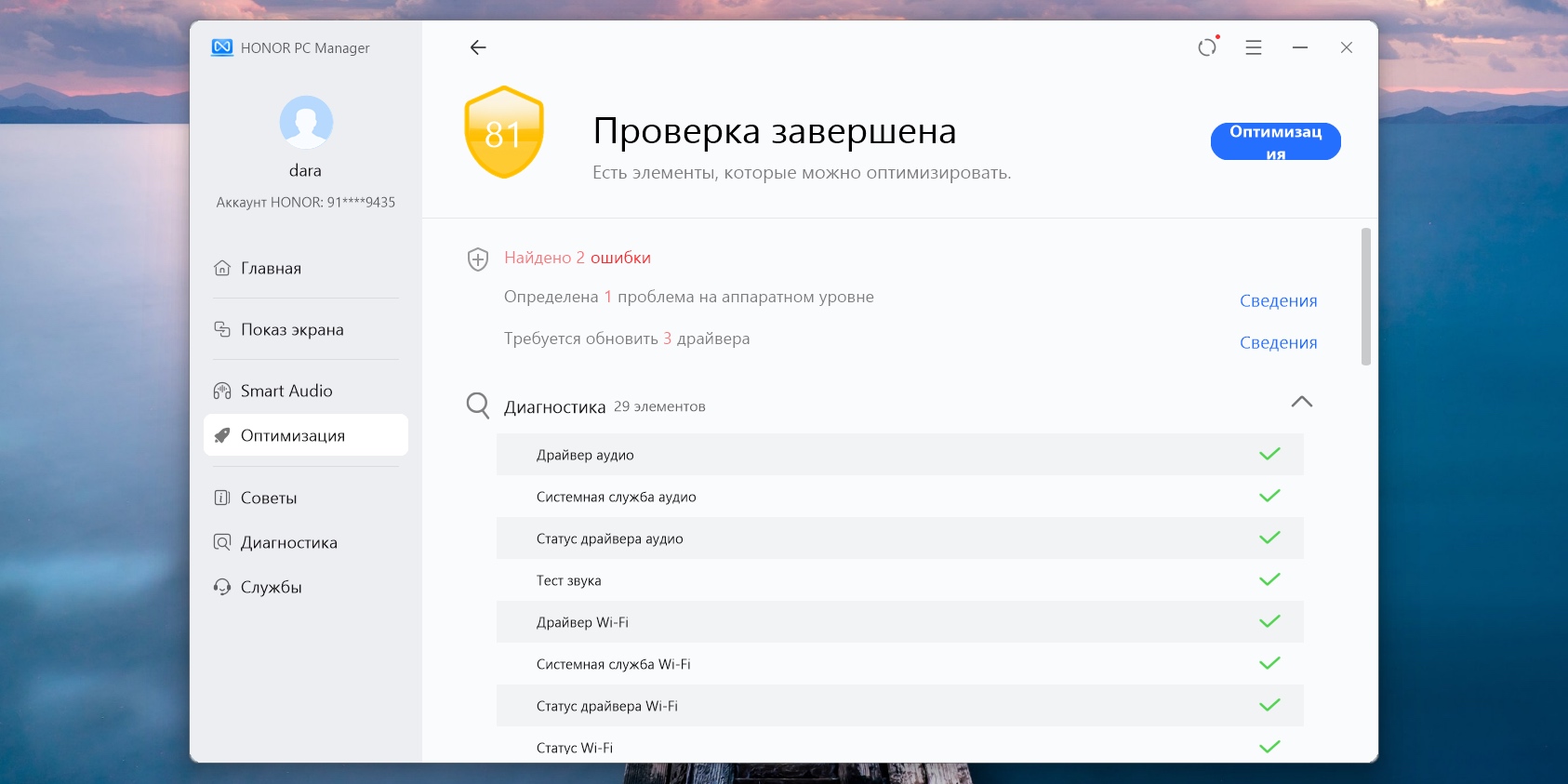Viewport: 1568px width, 784px height.
Task: Click the Найдено 2 ошибки heading
Action: pyautogui.click(x=578, y=258)
